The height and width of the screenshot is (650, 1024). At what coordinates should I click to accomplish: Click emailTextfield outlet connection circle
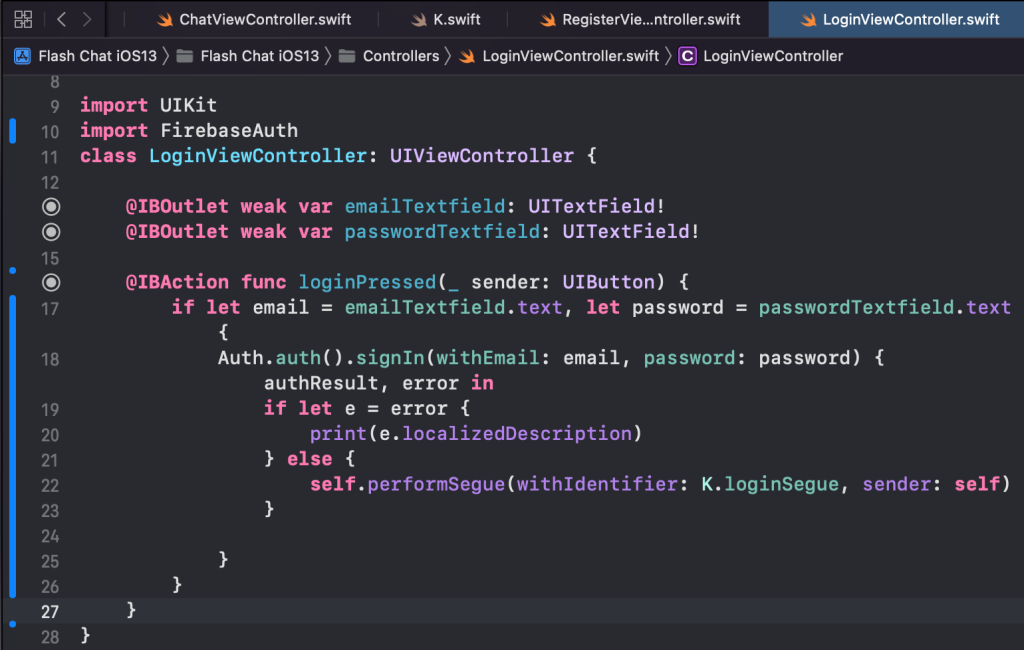pyautogui.click(x=51, y=206)
